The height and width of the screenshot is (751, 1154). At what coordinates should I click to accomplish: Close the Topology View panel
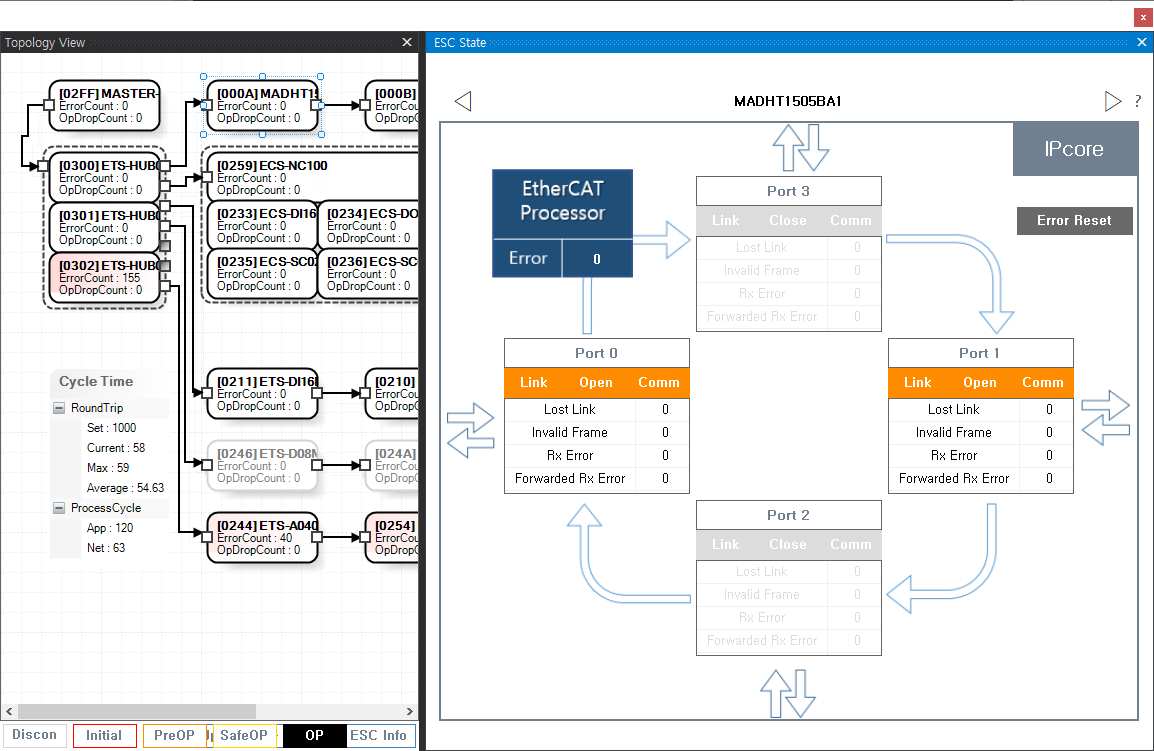pyautogui.click(x=407, y=42)
